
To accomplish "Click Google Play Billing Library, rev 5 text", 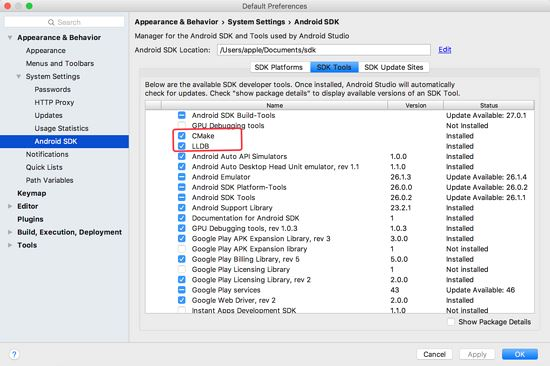I will 246,259.
